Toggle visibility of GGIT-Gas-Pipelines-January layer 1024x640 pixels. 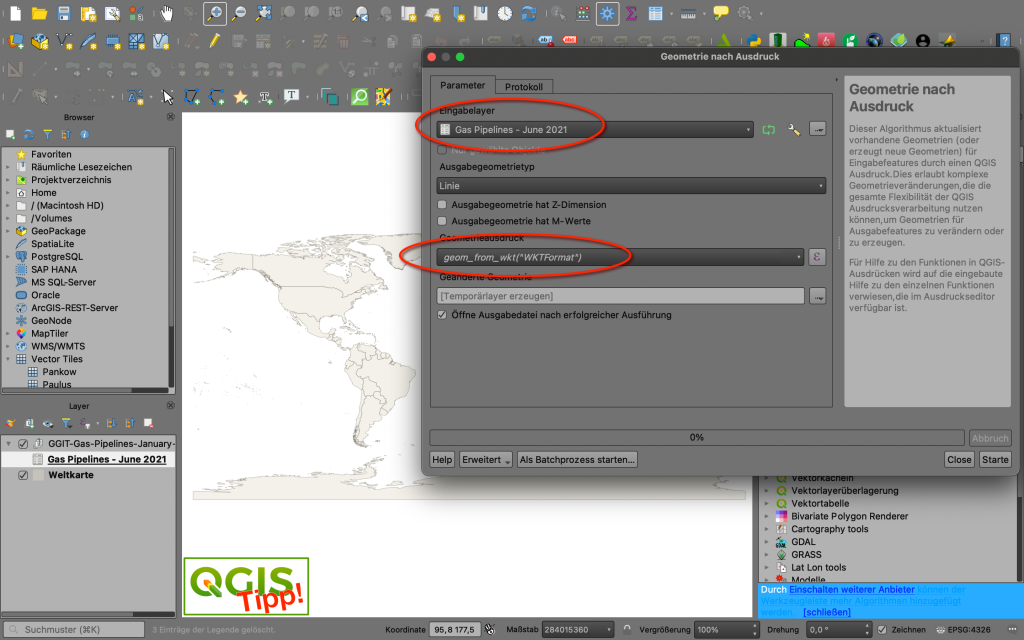coord(23,443)
